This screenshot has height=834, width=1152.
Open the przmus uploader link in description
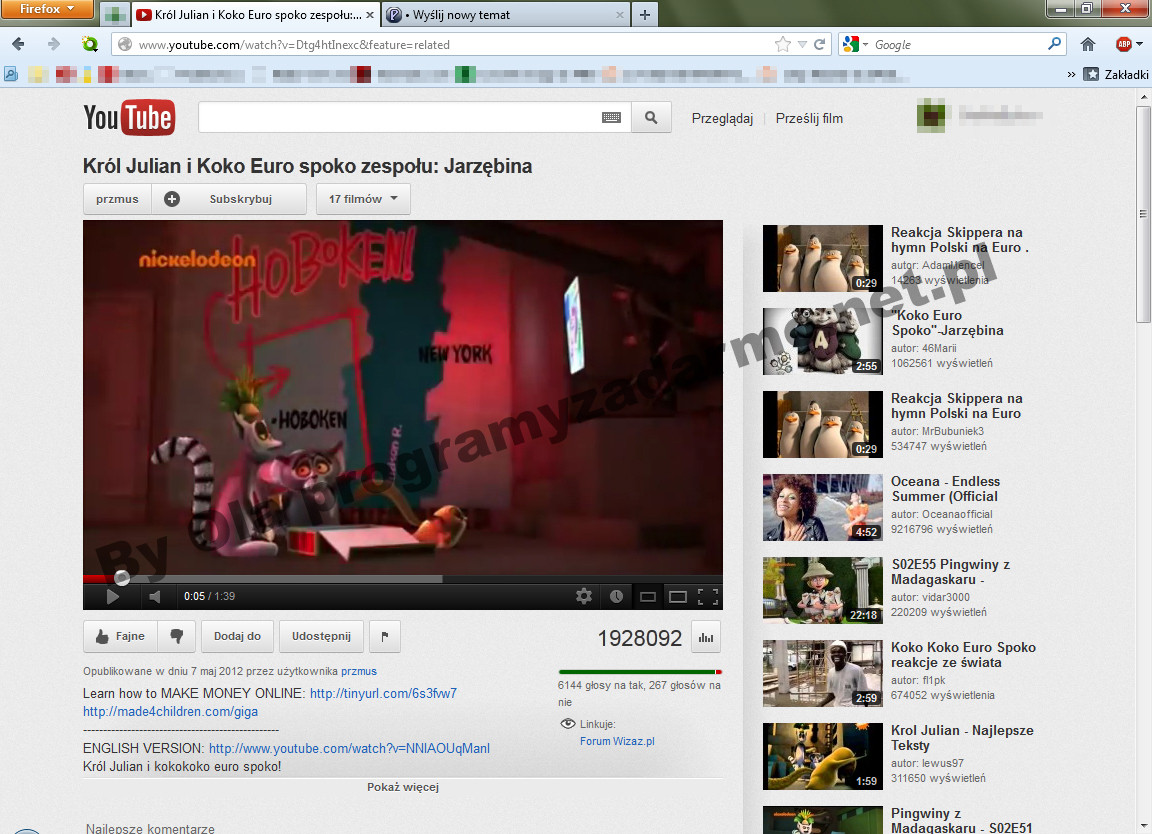(359, 671)
